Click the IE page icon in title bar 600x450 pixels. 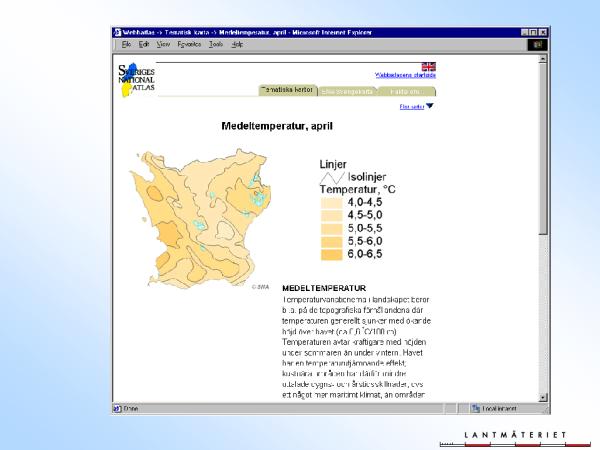coord(116,33)
